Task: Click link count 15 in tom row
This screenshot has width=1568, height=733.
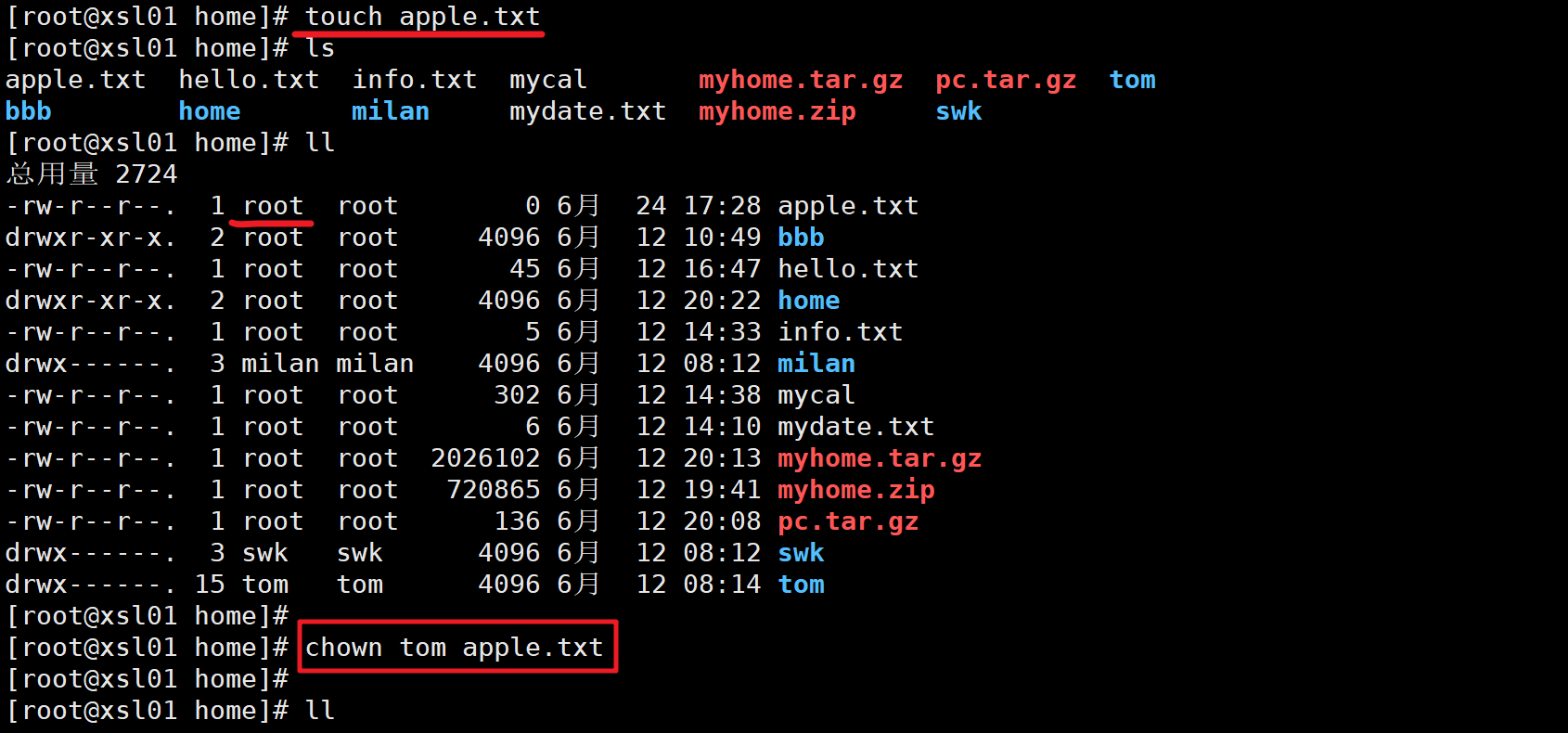Action: (210, 585)
